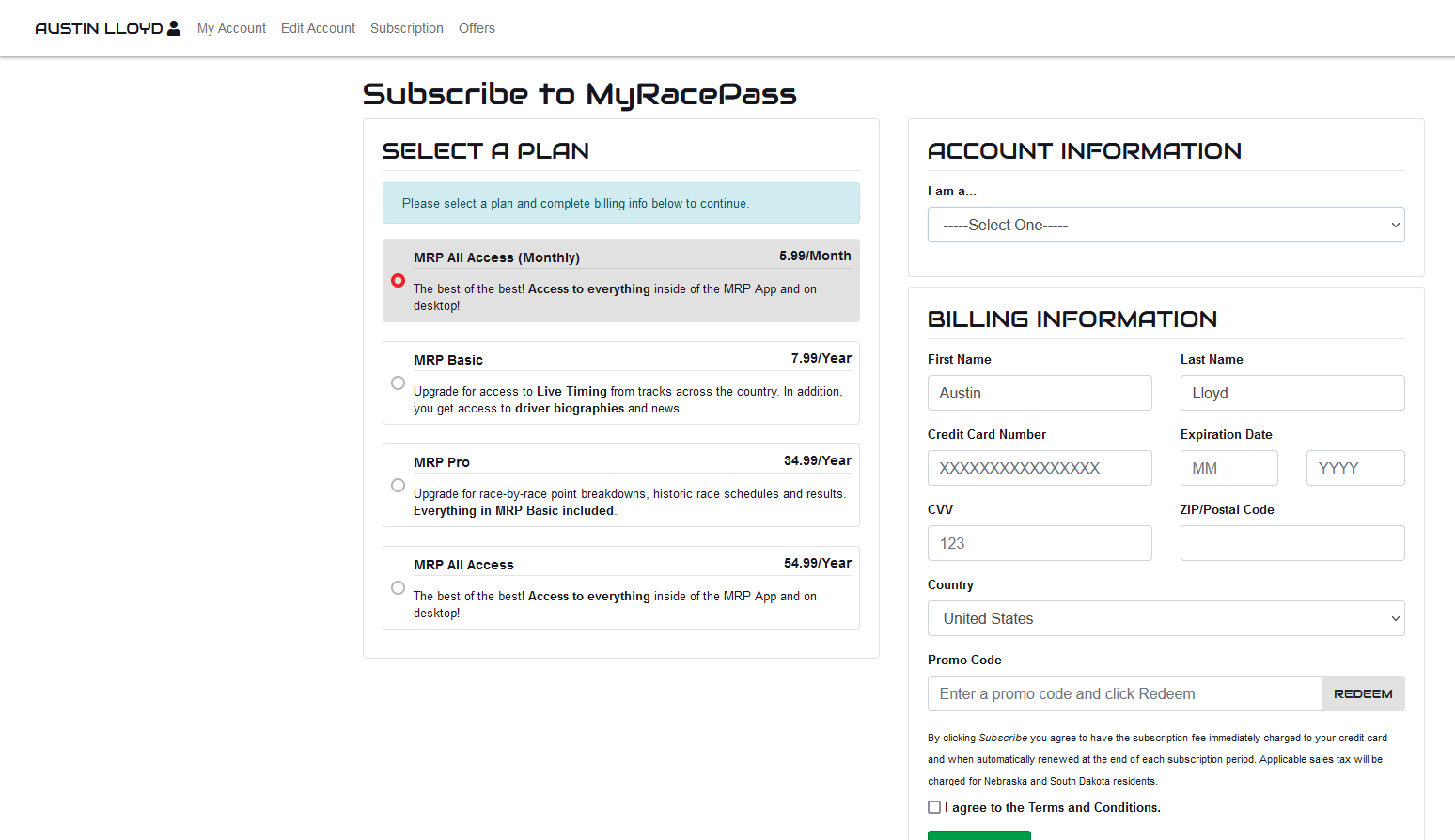This screenshot has width=1455, height=840.
Task: Click the MRP Basic description text
Action: (628, 399)
